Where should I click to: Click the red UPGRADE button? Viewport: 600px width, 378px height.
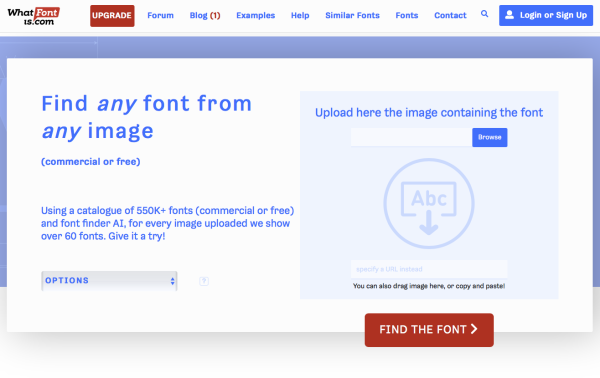click(x=112, y=16)
